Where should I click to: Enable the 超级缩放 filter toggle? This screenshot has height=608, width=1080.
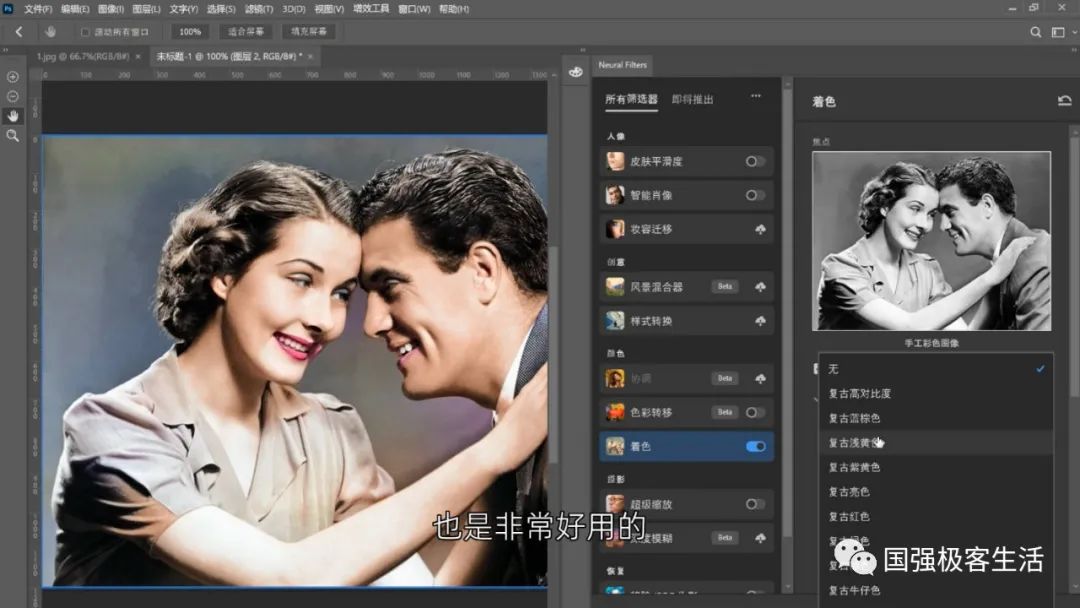pyautogui.click(x=755, y=504)
